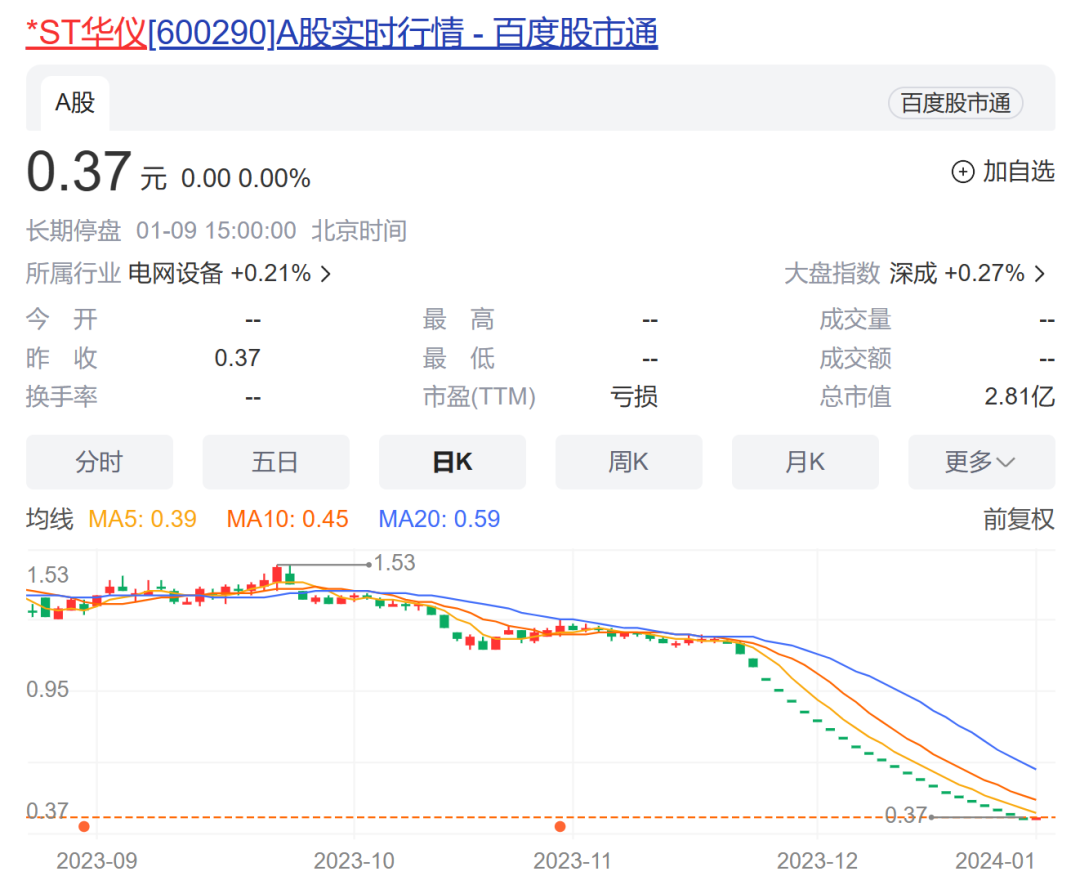This screenshot has width=1080, height=876.
Task: Click the orange event dot near 2023-11
Action: tap(560, 826)
